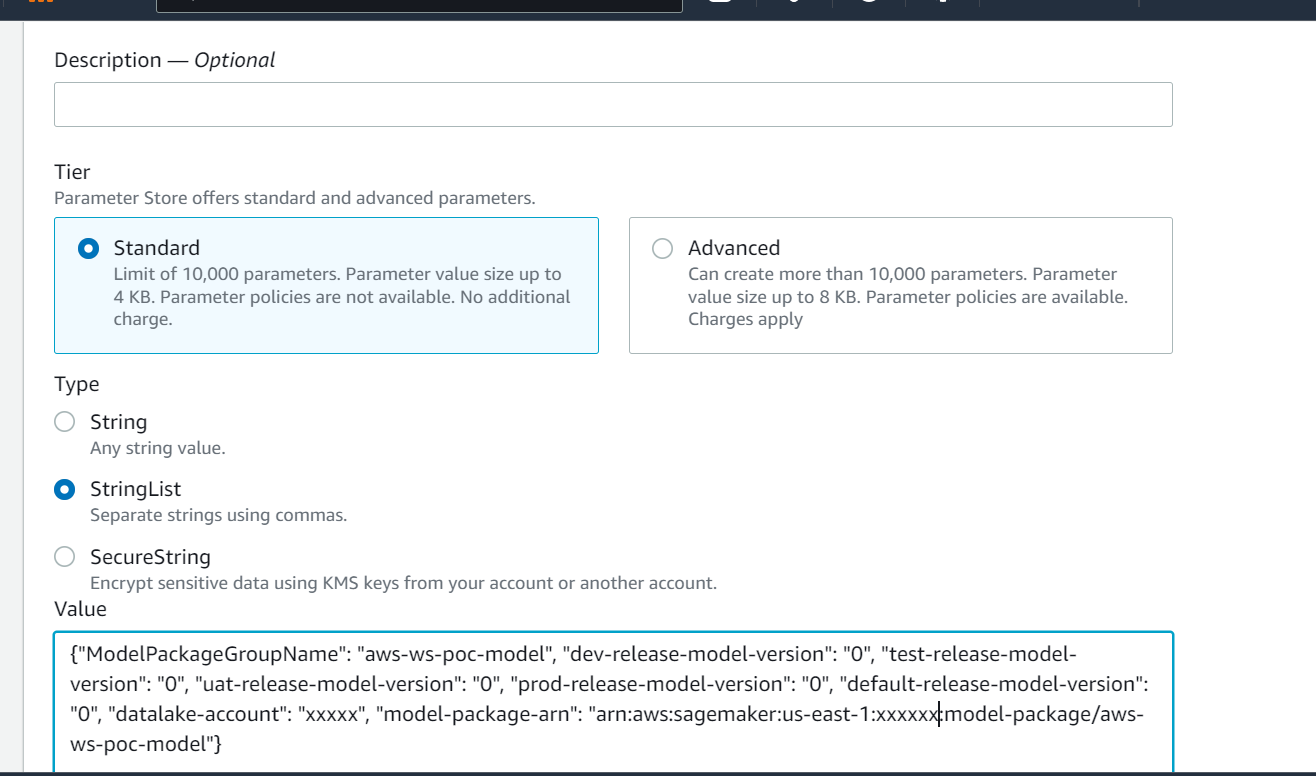Choose the String parameter type
Screen dimensions: 1316x776
coord(64,421)
